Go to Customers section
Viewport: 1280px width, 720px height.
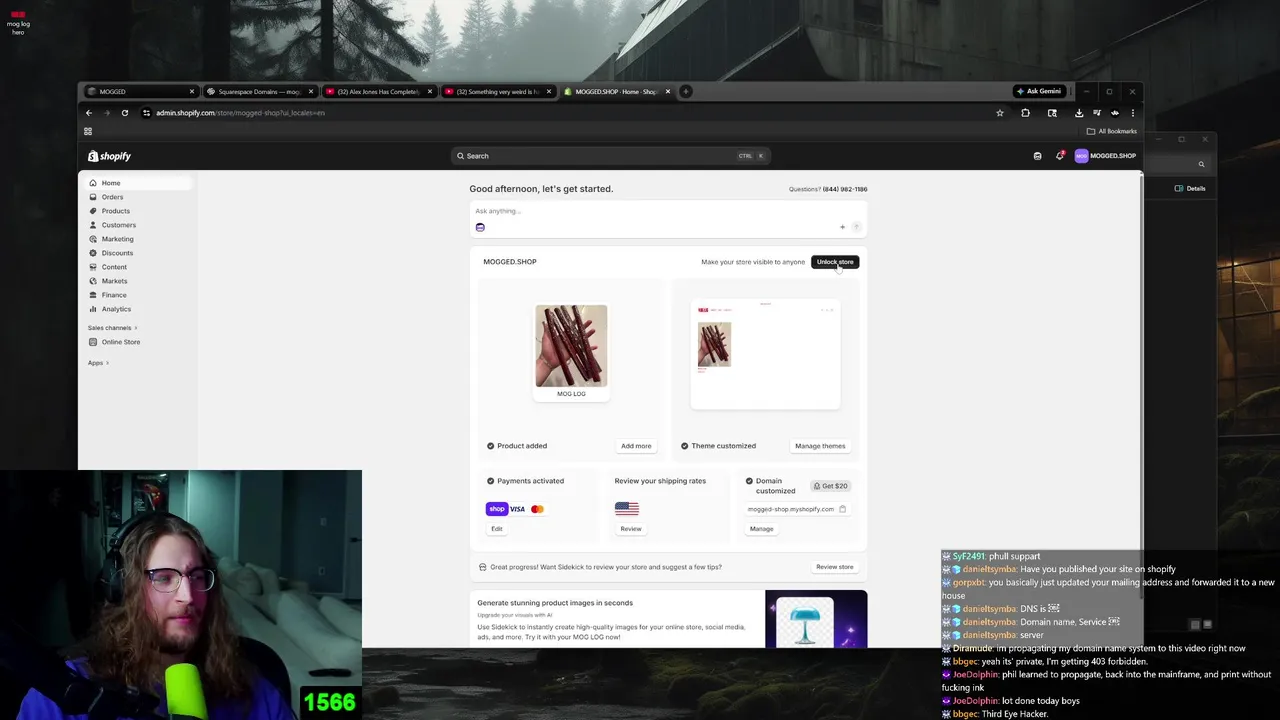click(118, 225)
